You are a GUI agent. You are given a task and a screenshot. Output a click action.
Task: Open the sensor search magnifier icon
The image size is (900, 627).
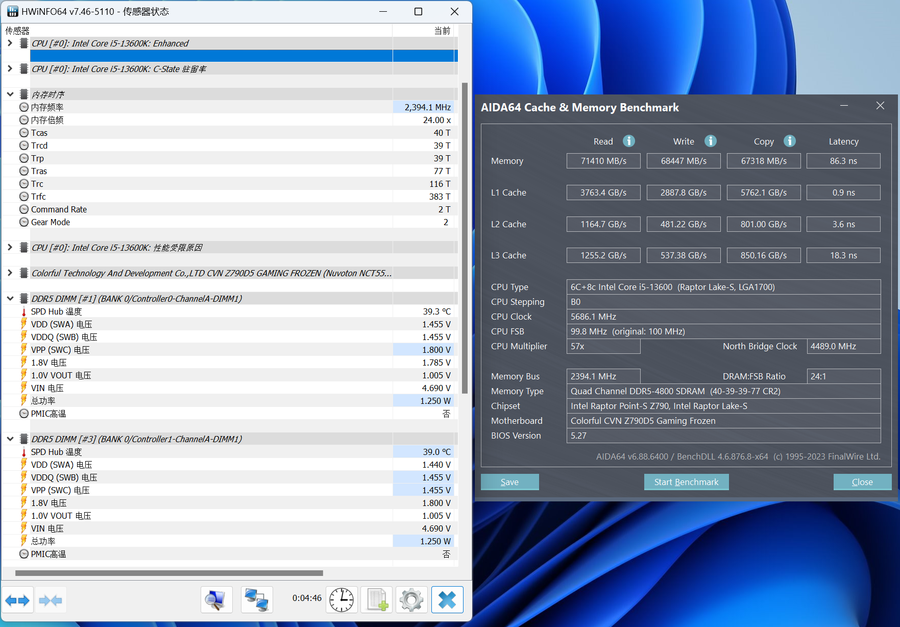216,601
